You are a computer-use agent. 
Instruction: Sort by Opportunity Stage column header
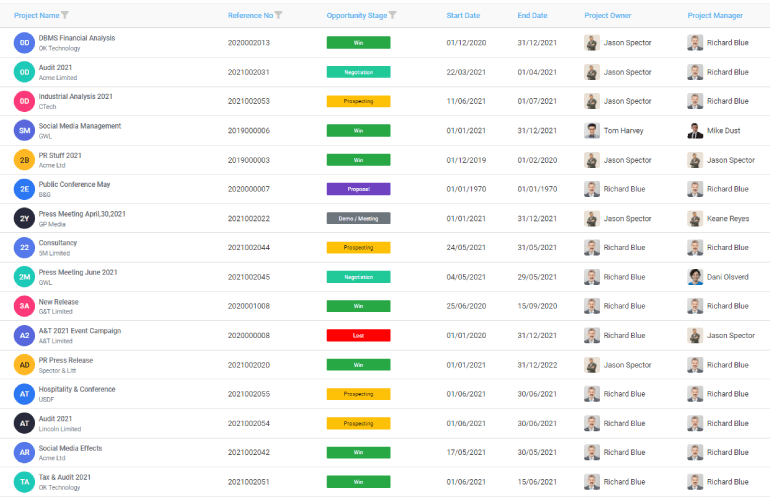tap(357, 15)
